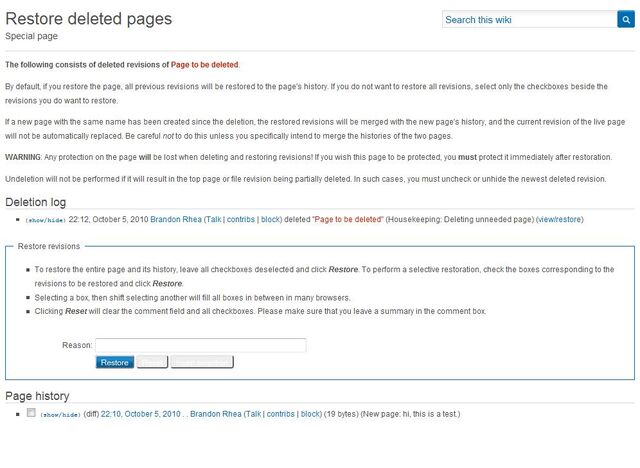640x468 pixels.
Task: Click the search magnifier icon button
Action: (x=626, y=19)
